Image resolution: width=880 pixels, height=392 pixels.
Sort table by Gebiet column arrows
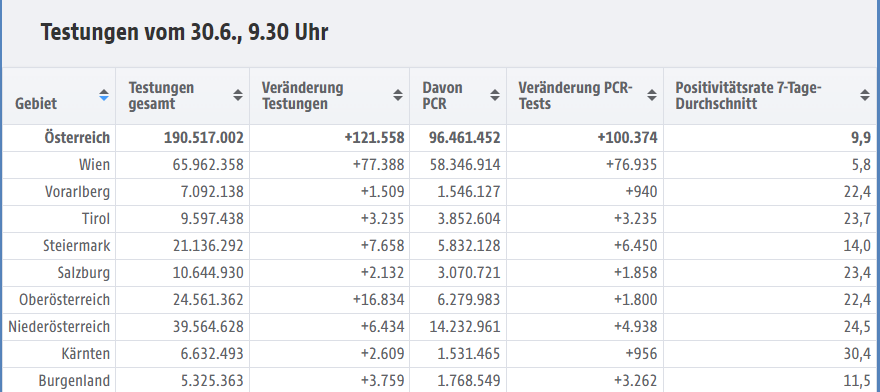pos(103,95)
